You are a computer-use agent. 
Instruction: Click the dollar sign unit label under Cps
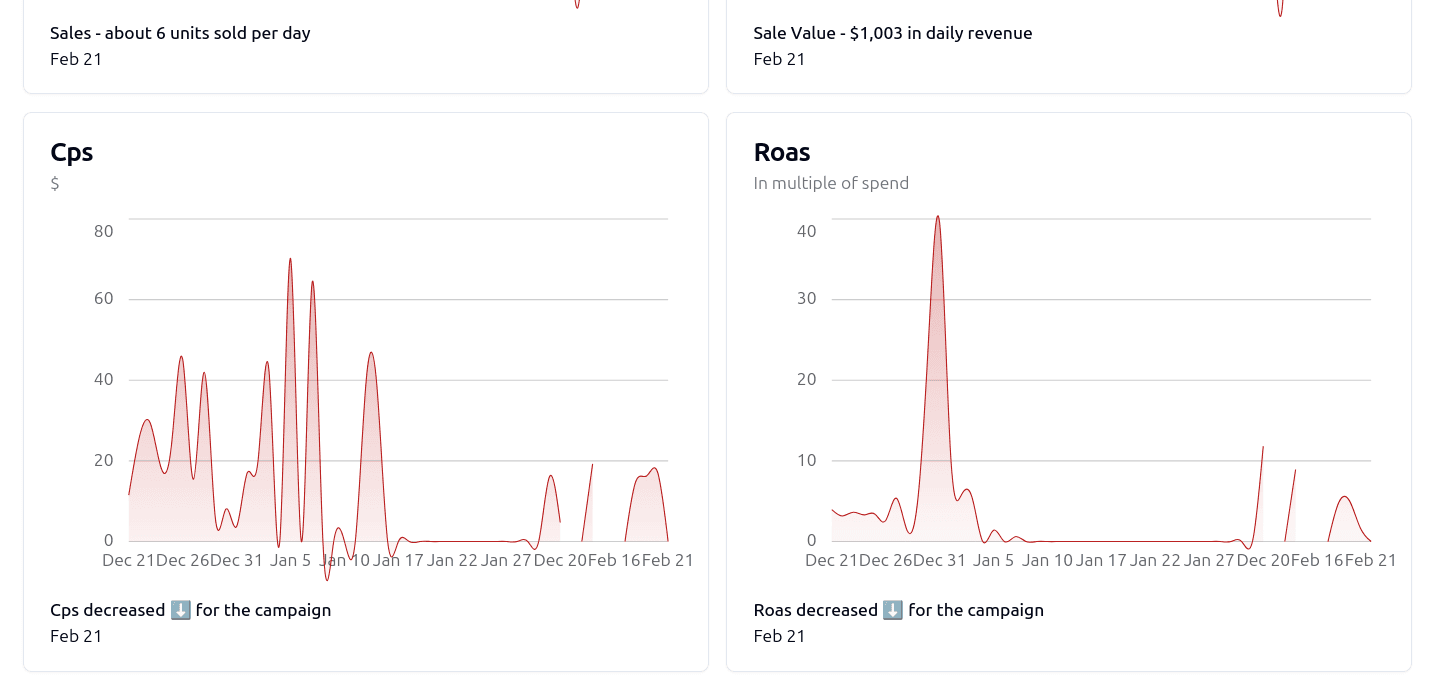pos(55,183)
